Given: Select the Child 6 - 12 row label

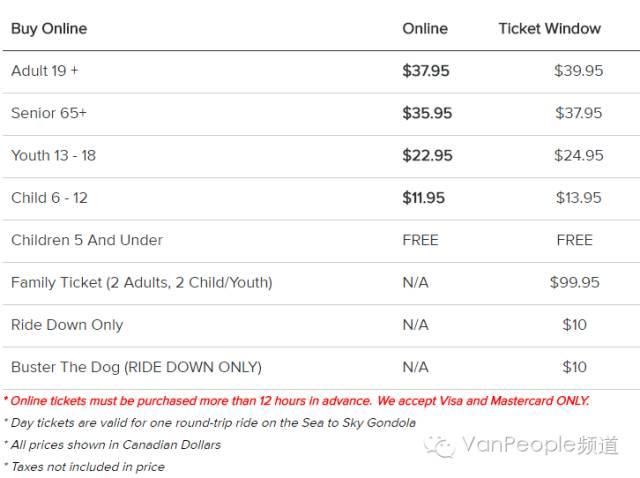Looking at the screenshot, I should (49, 198).
